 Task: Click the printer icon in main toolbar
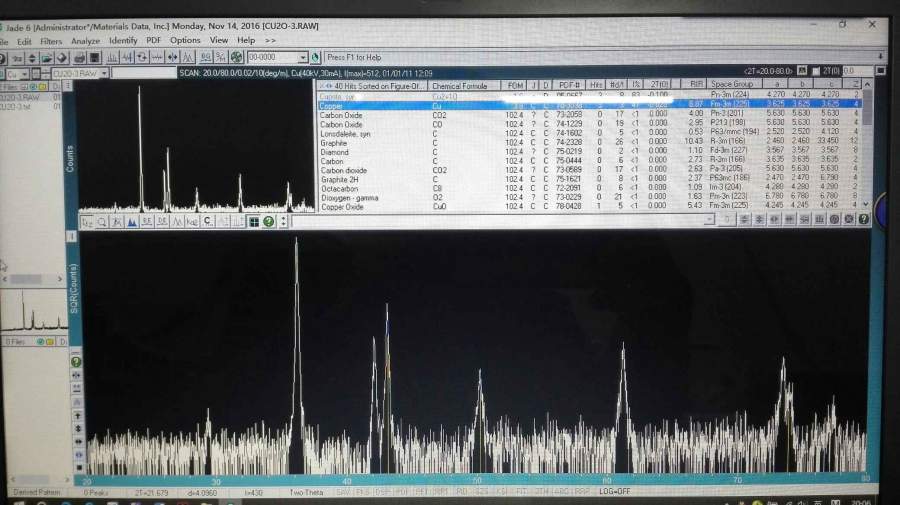click(79, 57)
